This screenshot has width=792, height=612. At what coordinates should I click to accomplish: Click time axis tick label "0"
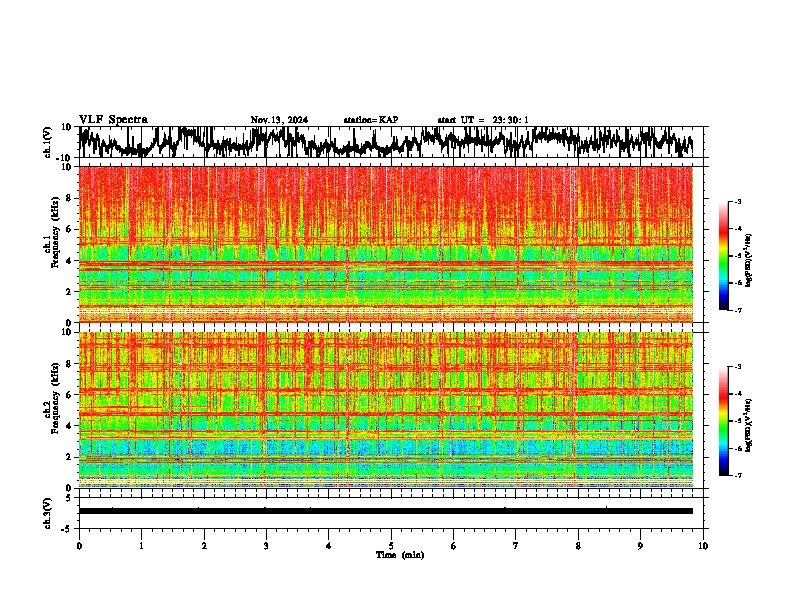[x=79, y=546]
